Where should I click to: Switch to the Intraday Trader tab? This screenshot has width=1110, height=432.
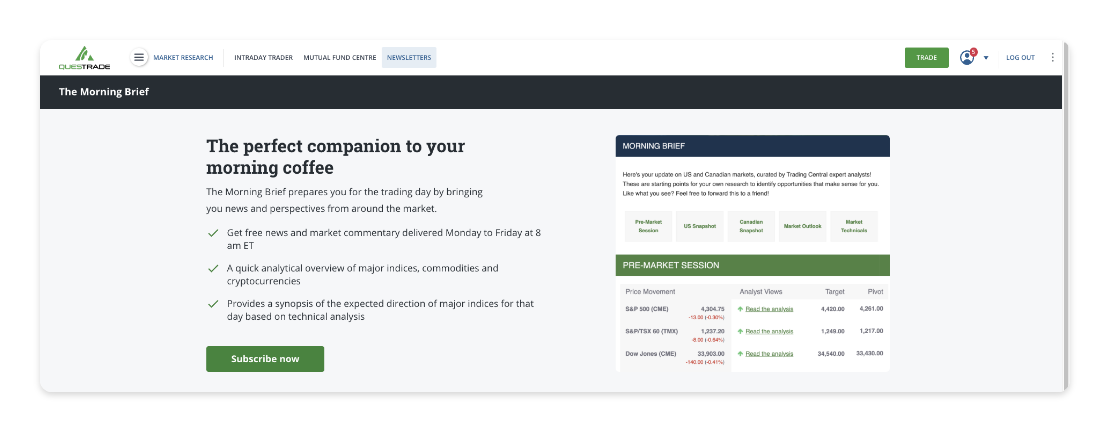click(263, 58)
